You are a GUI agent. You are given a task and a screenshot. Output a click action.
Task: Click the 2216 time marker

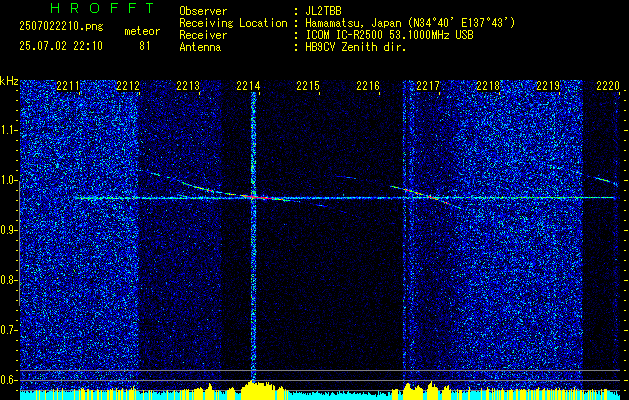coord(368,86)
